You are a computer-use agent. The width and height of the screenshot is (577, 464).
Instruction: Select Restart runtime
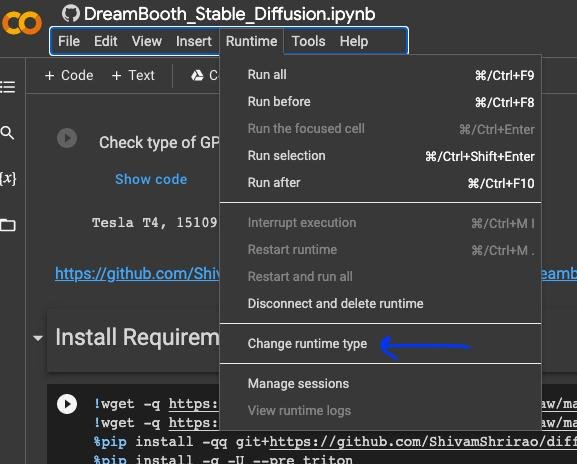(x=380, y=250)
